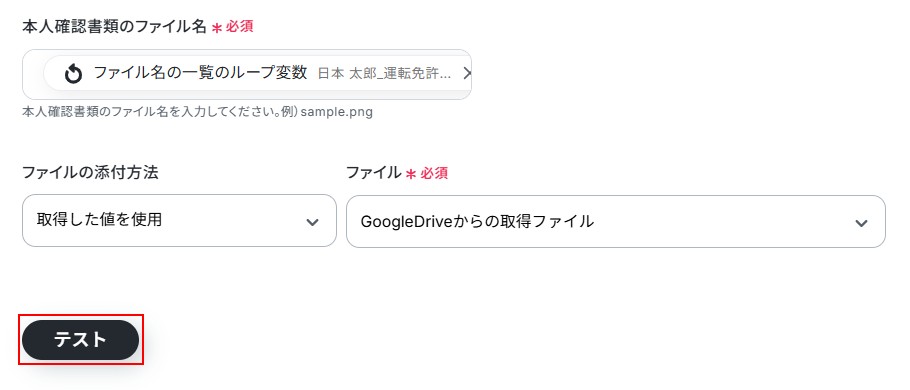The width and height of the screenshot is (910, 390).
Task: Click the 必須 tag beside the ファイル label
Action: tap(434, 173)
